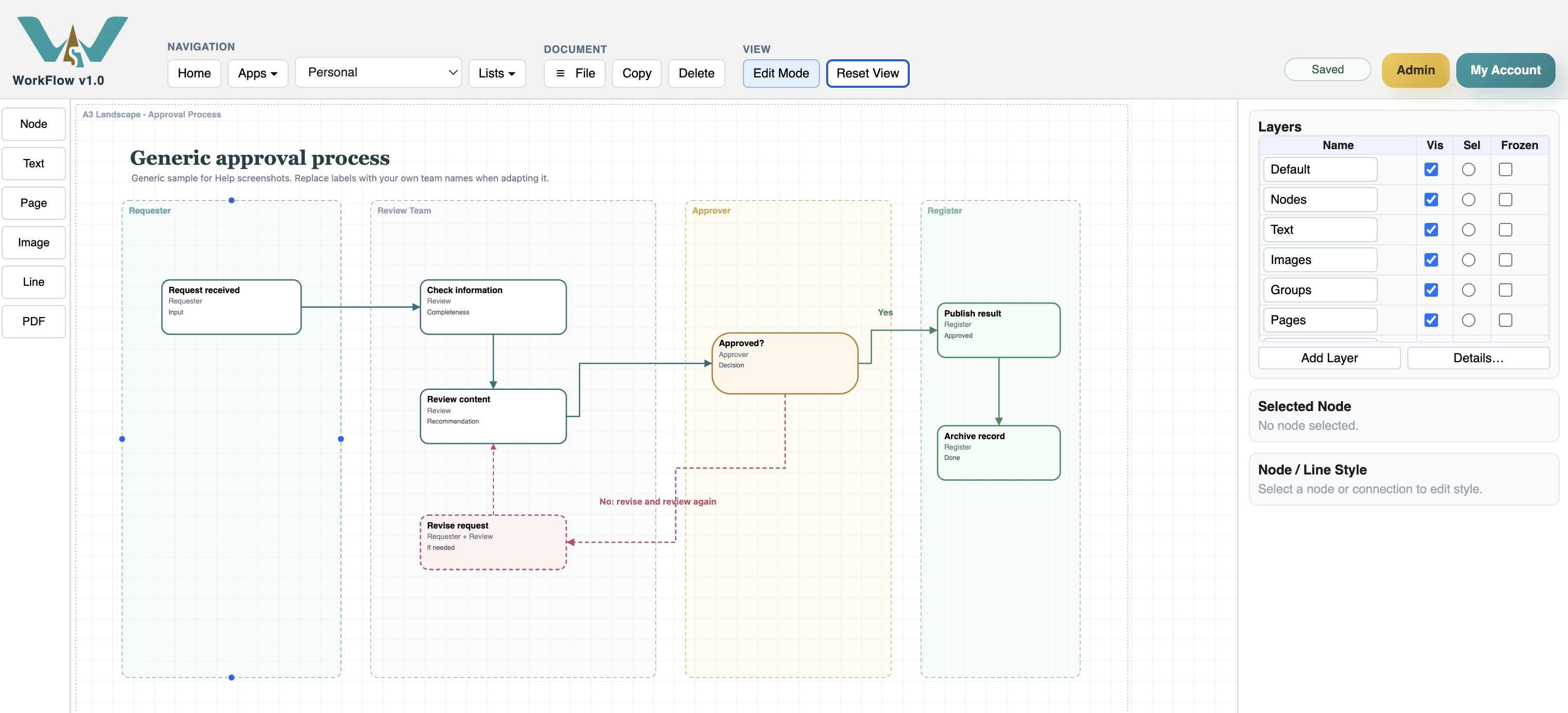Click the 'No: revise and review again' label
Screen dimensions: 1568x713
(657, 502)
